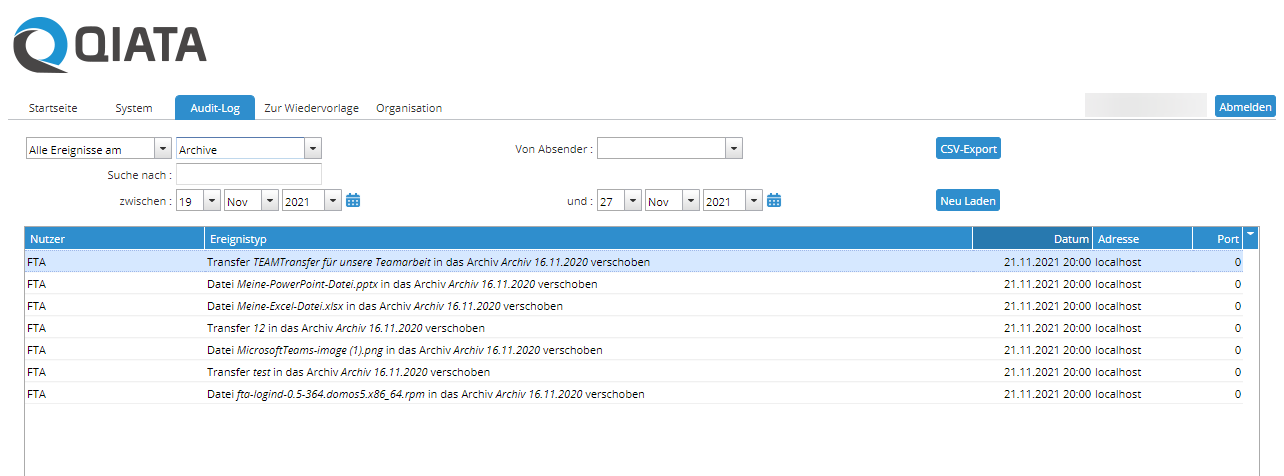This screenshot has width=1284, height=476.
Task: Select the row with Meine-PowerPoint-Datei.pptx
Action: click(634, 284)
